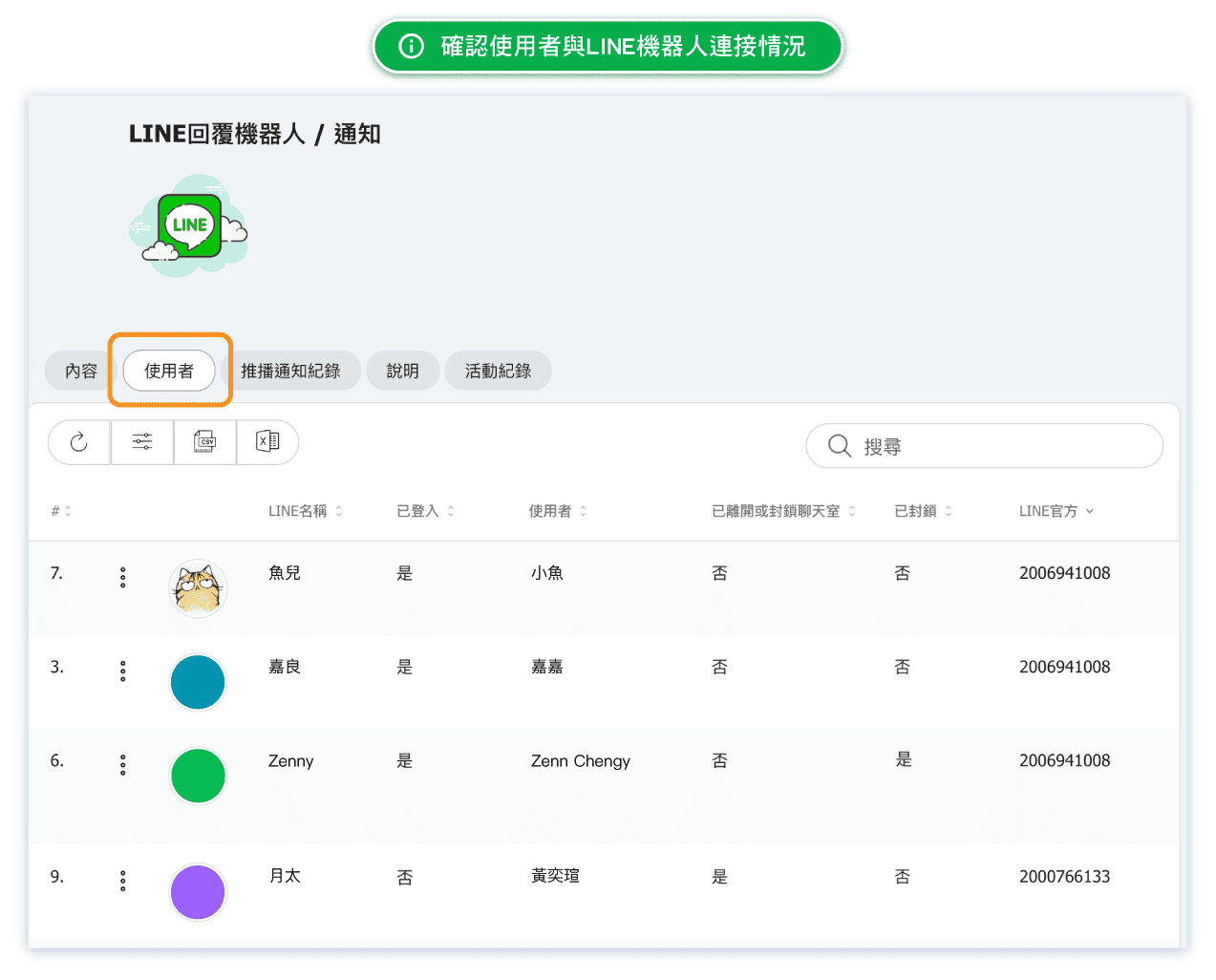The width and height of the screenshot is (1216, 980).
Task: Expand the LINE官方 column sort arrow
Action: (x=1090, y=512)
